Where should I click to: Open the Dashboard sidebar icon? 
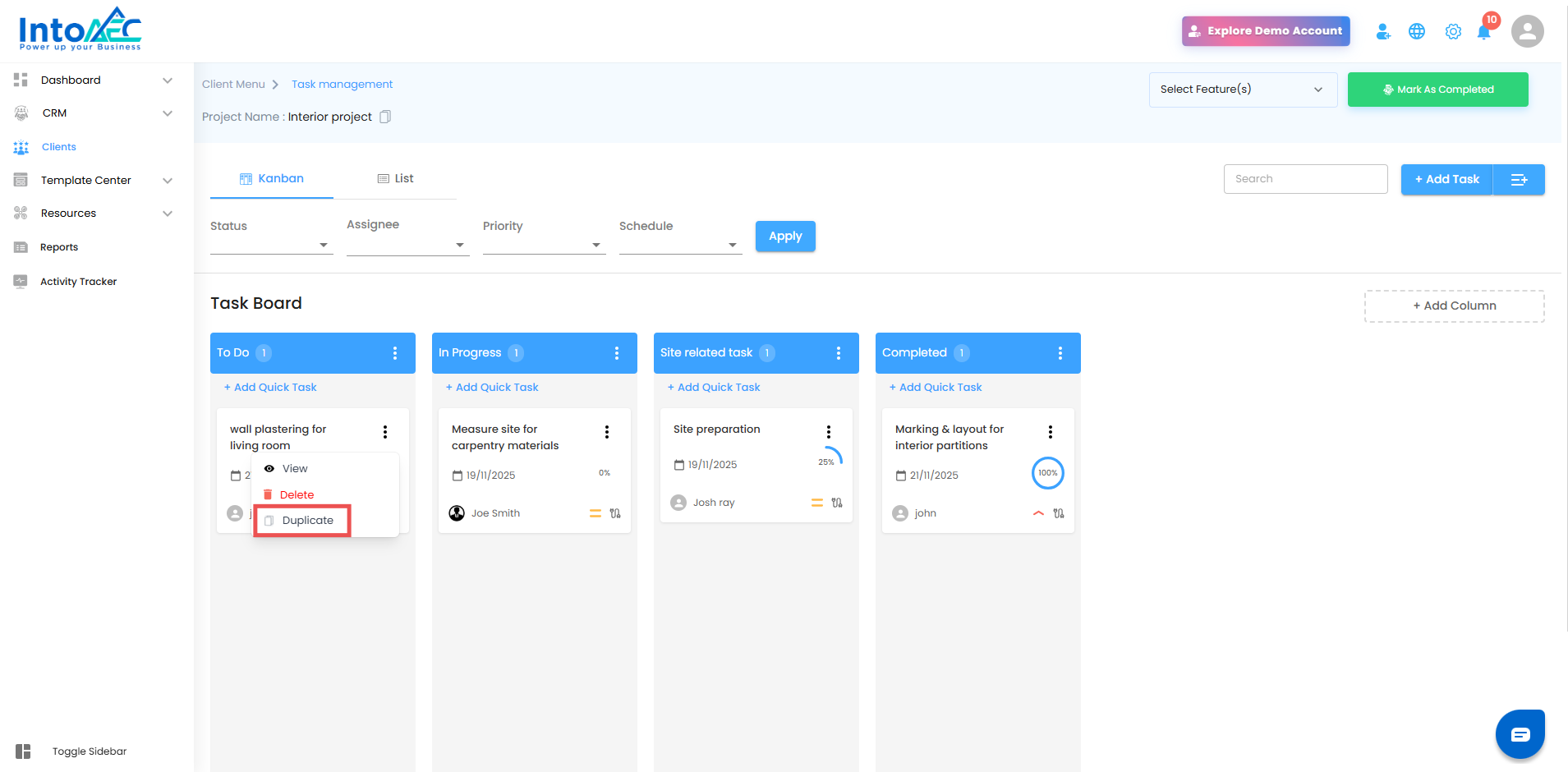21,80
